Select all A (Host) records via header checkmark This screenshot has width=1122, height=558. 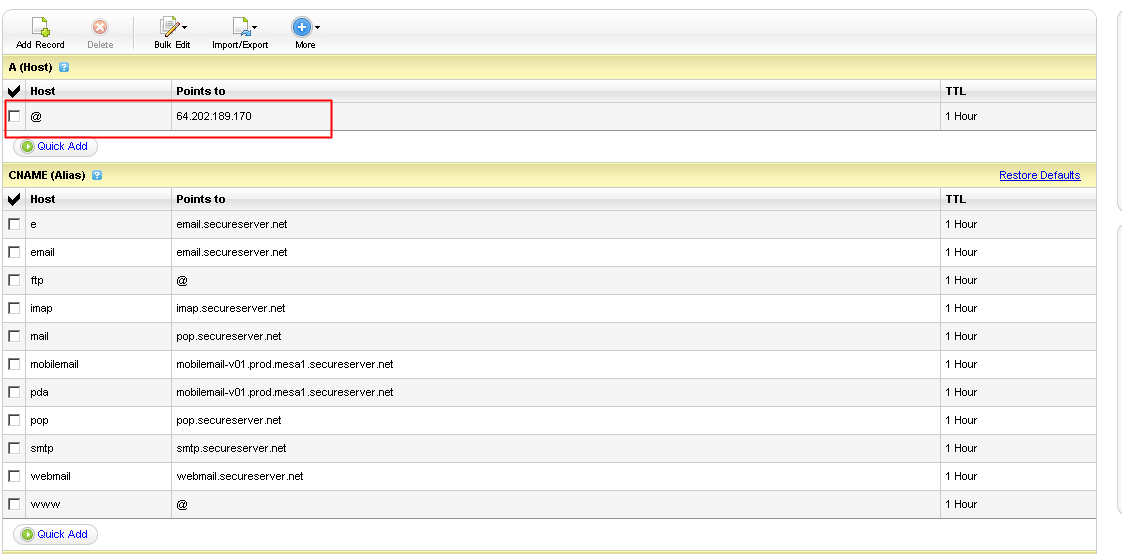click(x=14, y=92)
